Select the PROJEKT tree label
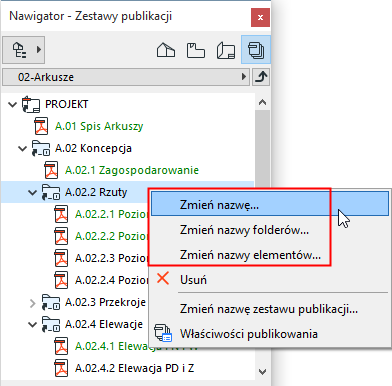Screen dimensions: 392x386 pos(67,104)
